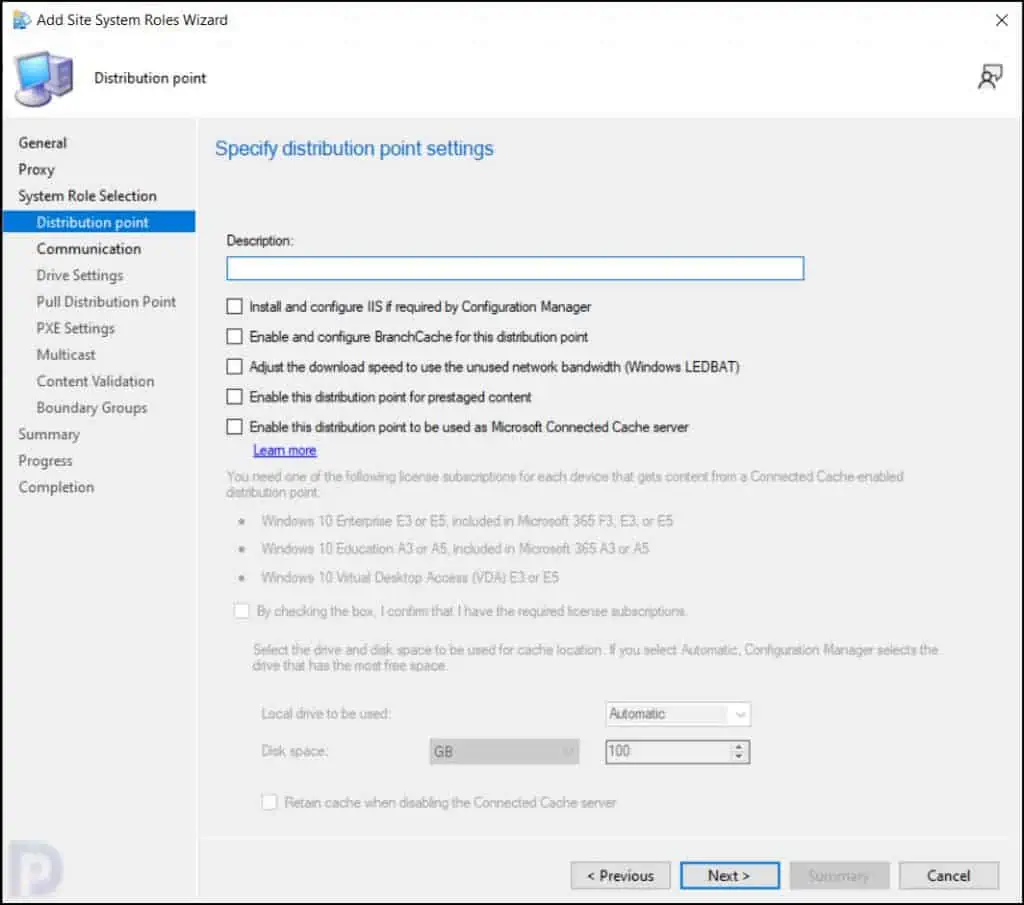This screenshot has height=905, width=1024.
Task: Increase disk space with the up arrow
Action: pos(739,746)
